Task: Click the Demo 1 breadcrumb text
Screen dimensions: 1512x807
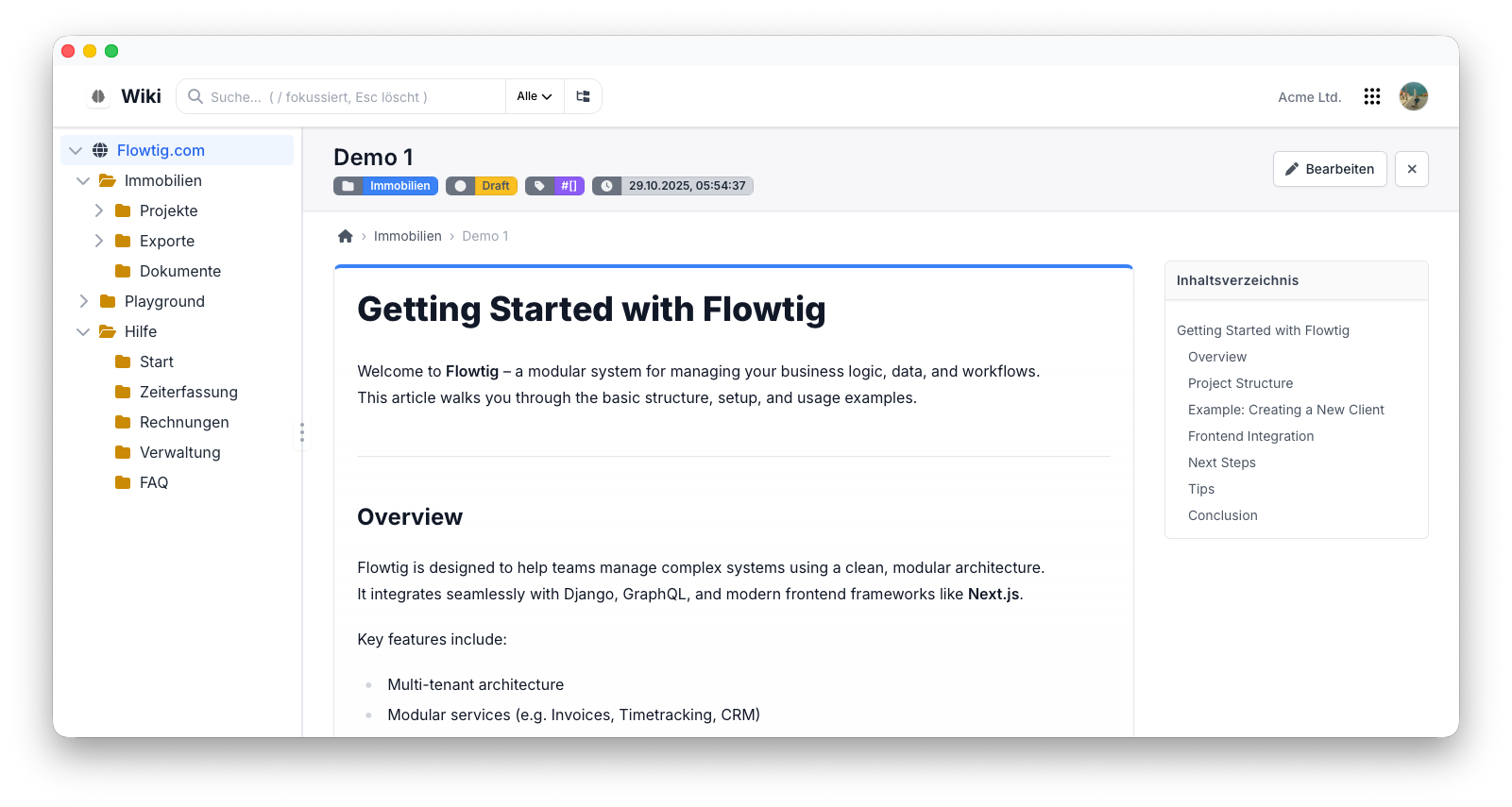Action: pos(485,236)
